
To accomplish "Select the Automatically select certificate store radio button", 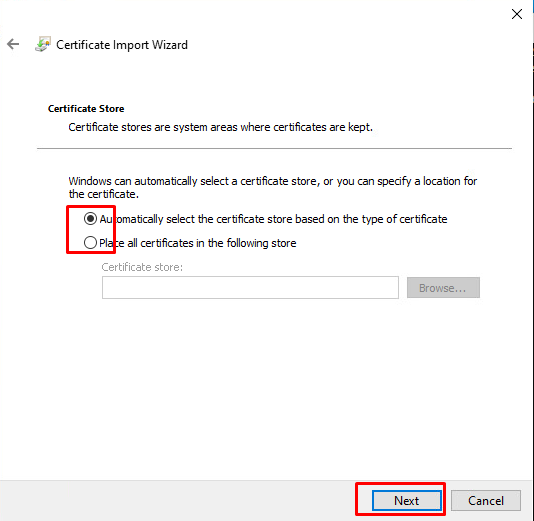I will [90, 219].
